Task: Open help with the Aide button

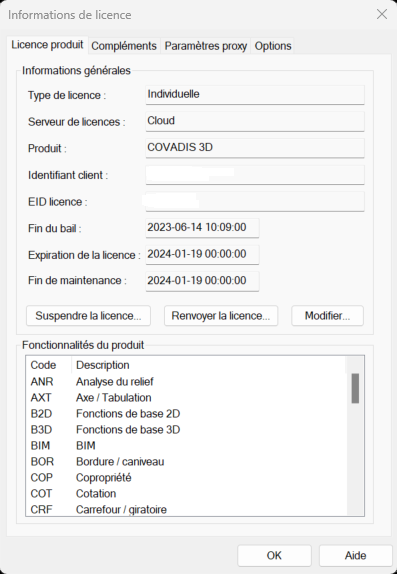Action: 355,555
